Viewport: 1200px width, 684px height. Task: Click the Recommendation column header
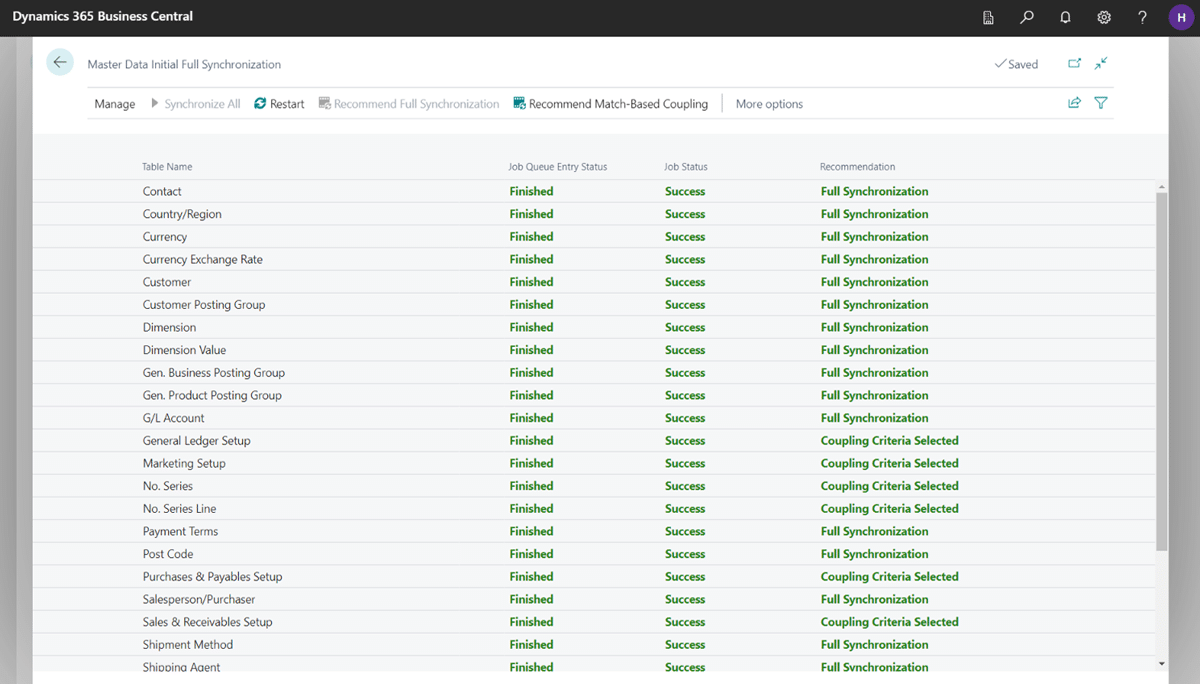(858, 167)
